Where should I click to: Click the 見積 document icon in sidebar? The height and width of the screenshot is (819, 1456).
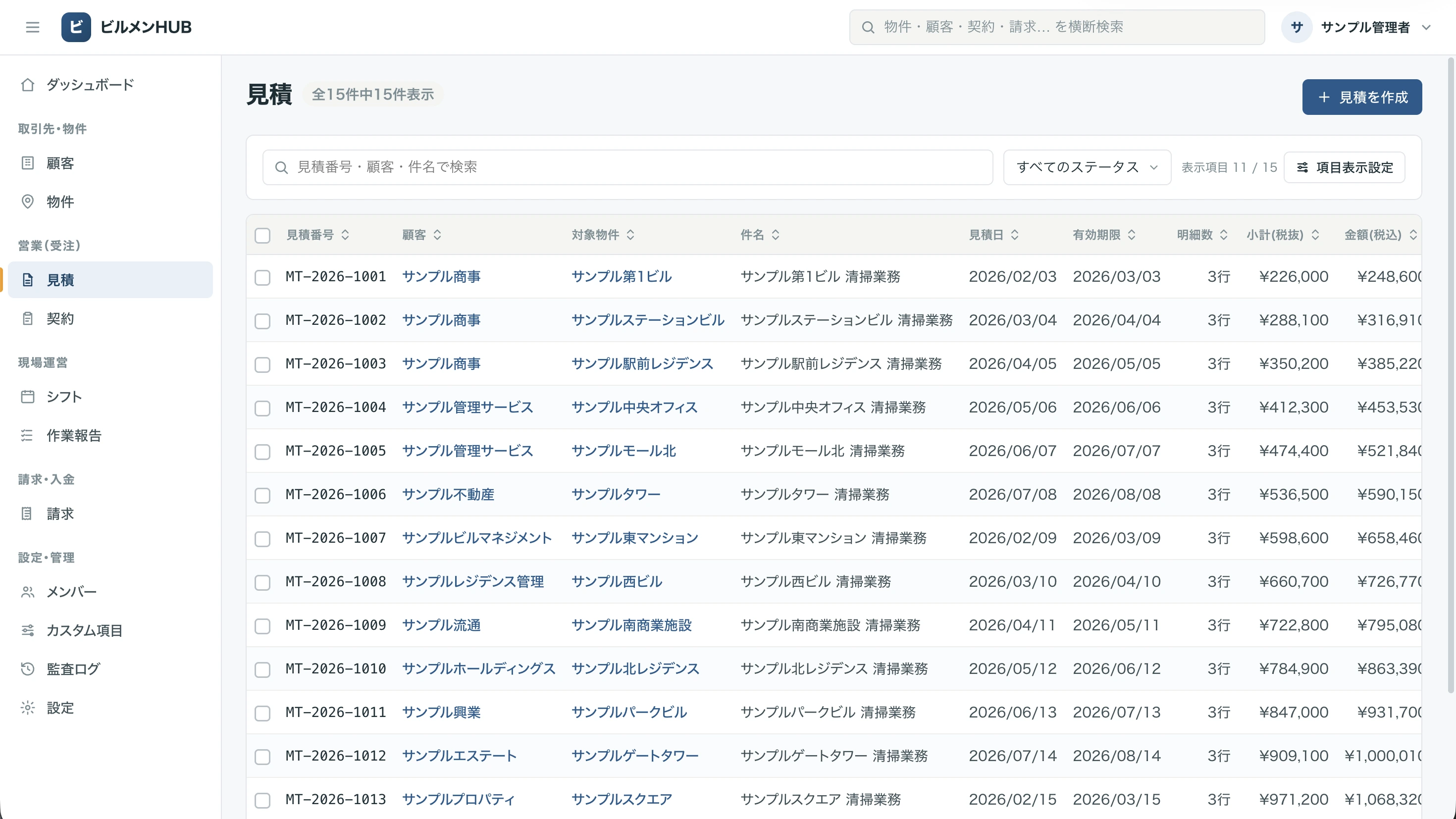click(x=28, y=280)
